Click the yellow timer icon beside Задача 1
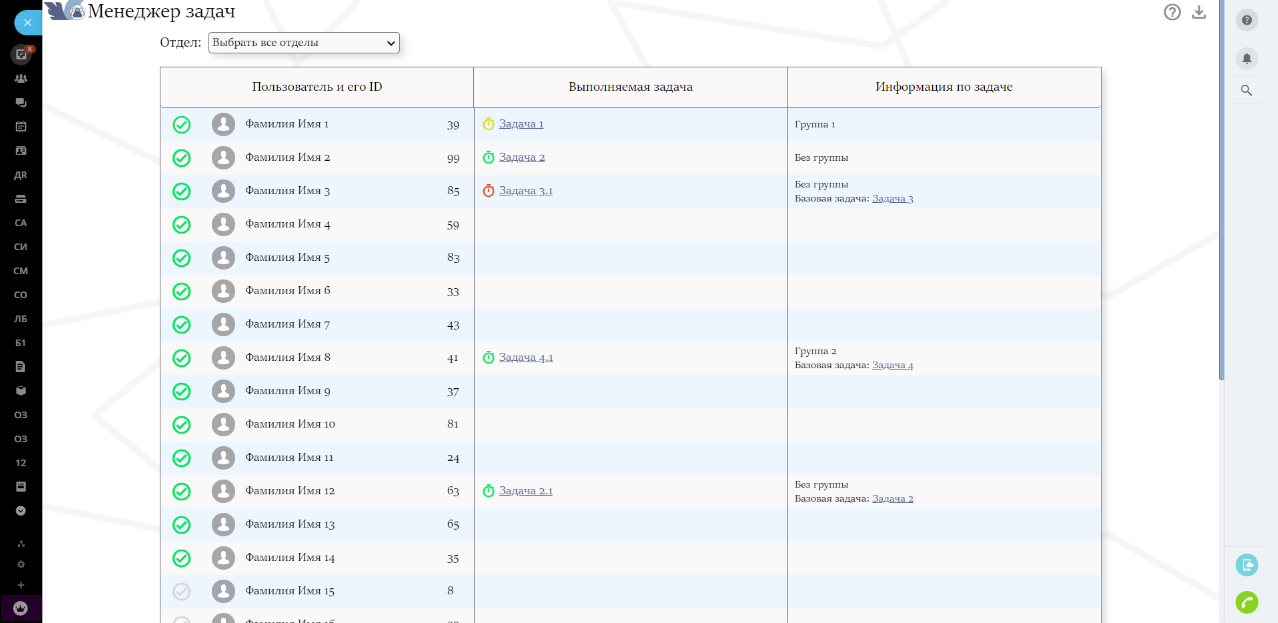Viewport: 1278px width, 623px height. 488,124
